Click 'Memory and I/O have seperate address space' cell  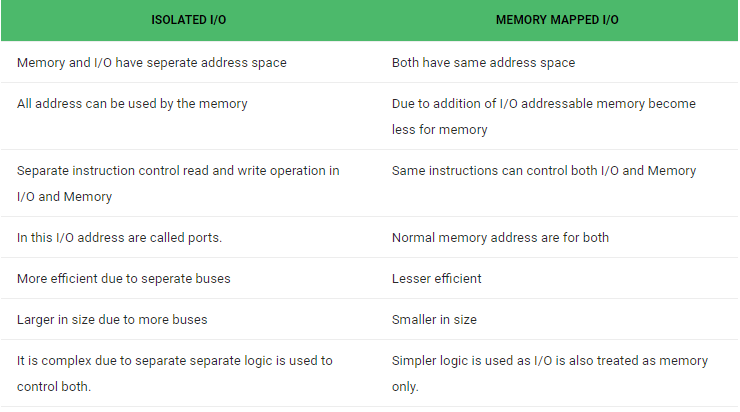click(x=152, y=63)
